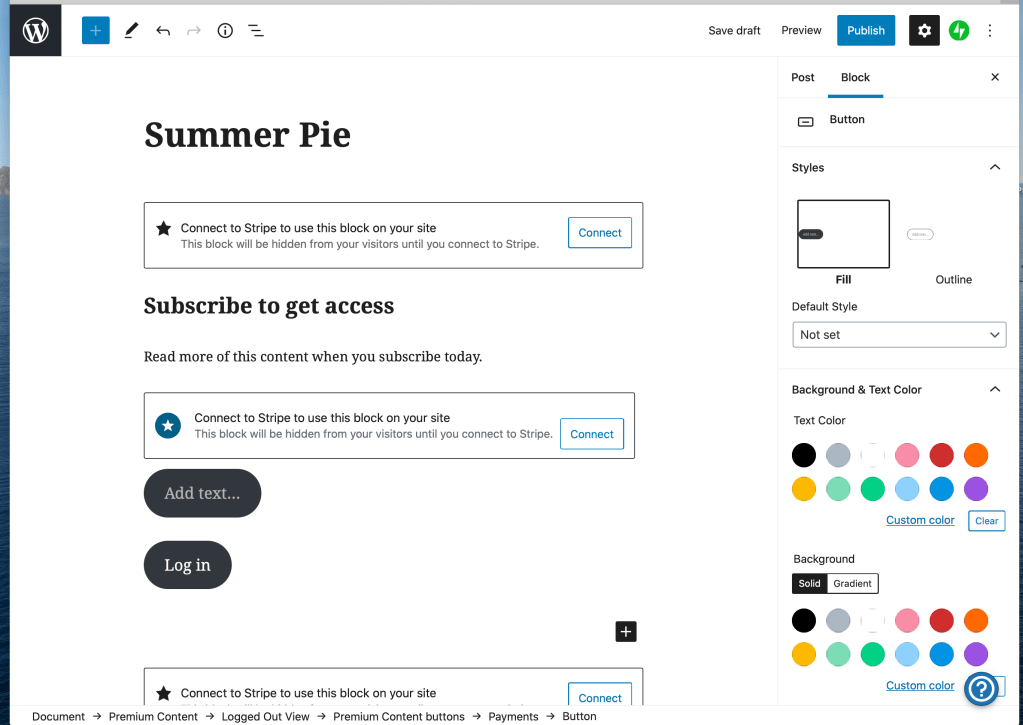Collapse the Styles panel
Viewport: 1023px width, 725px height.
(994, 168)
